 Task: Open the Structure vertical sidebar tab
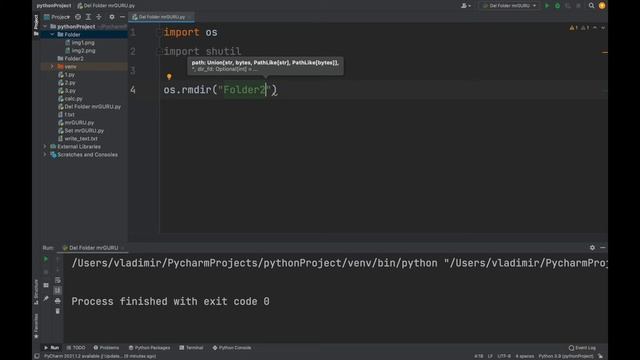[36, 291]
